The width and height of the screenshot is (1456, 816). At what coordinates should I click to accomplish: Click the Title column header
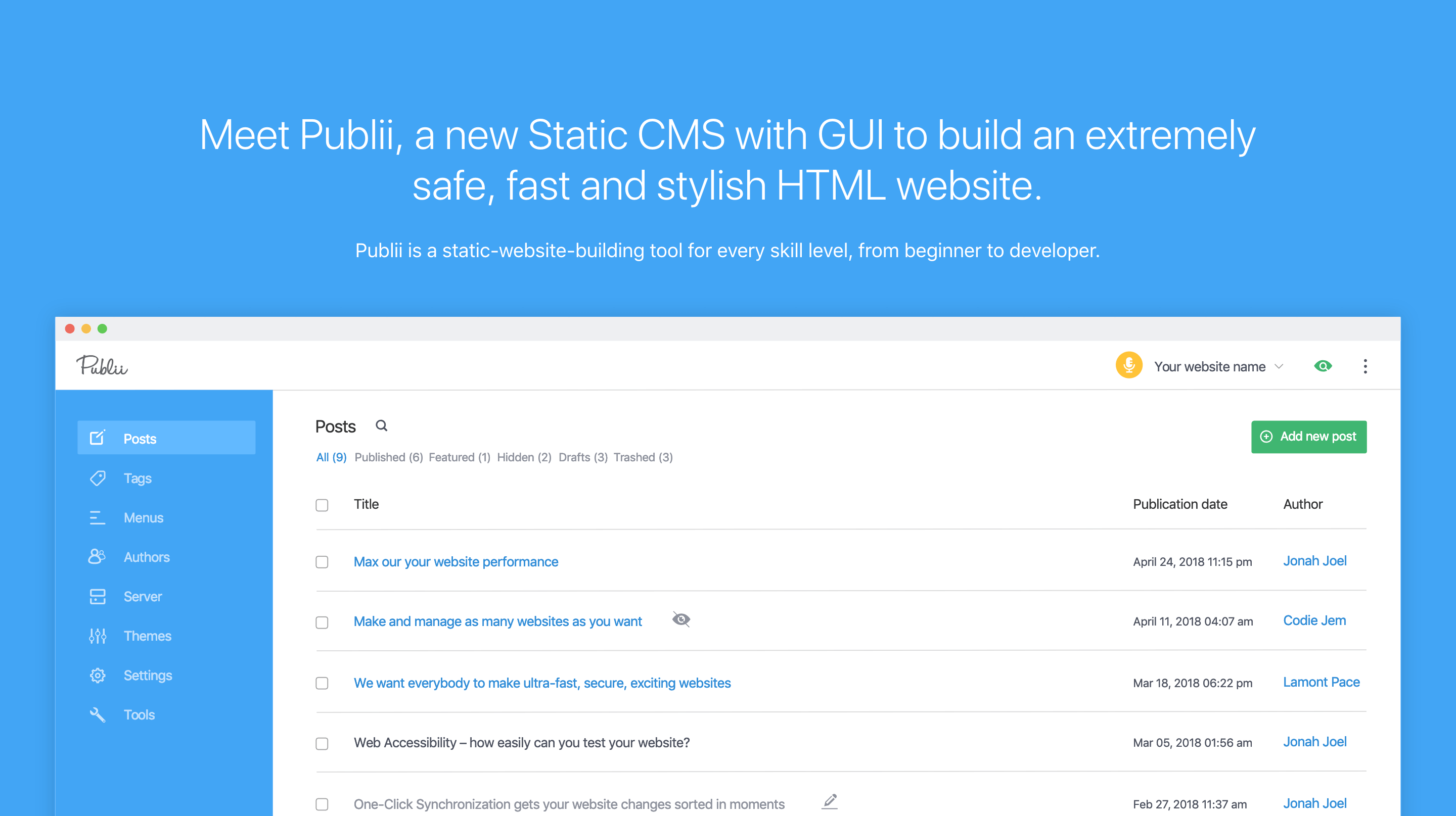point(366,504)
